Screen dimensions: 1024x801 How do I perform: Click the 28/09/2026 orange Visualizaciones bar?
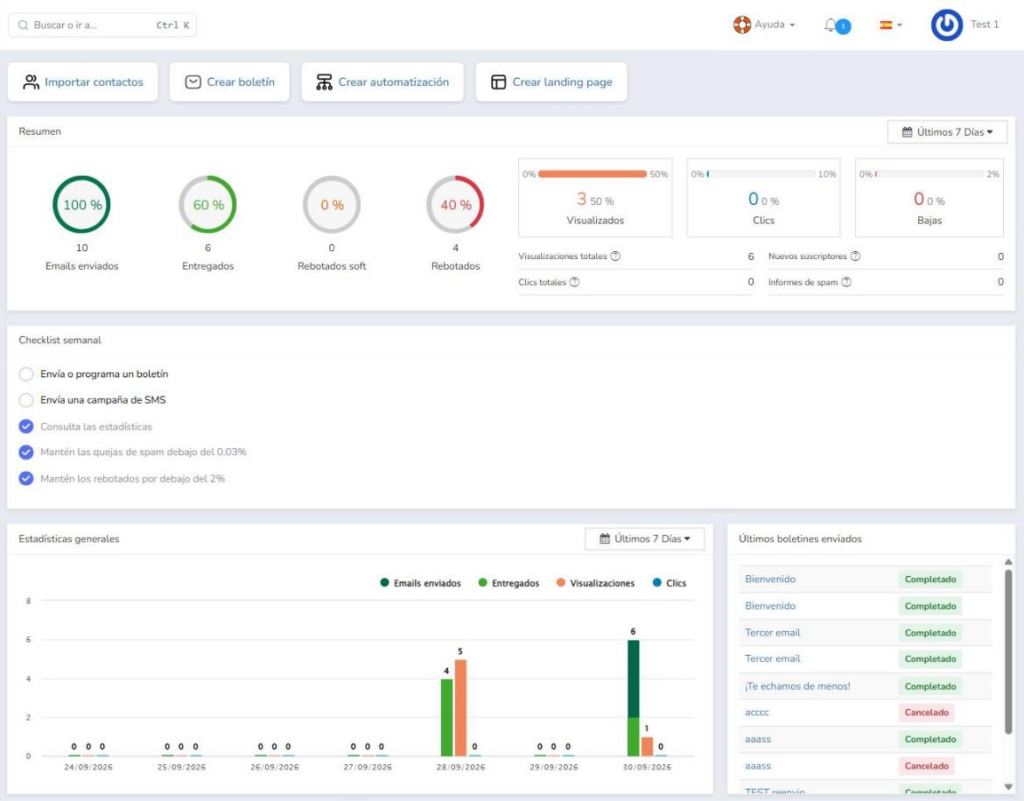coord(460,708)
